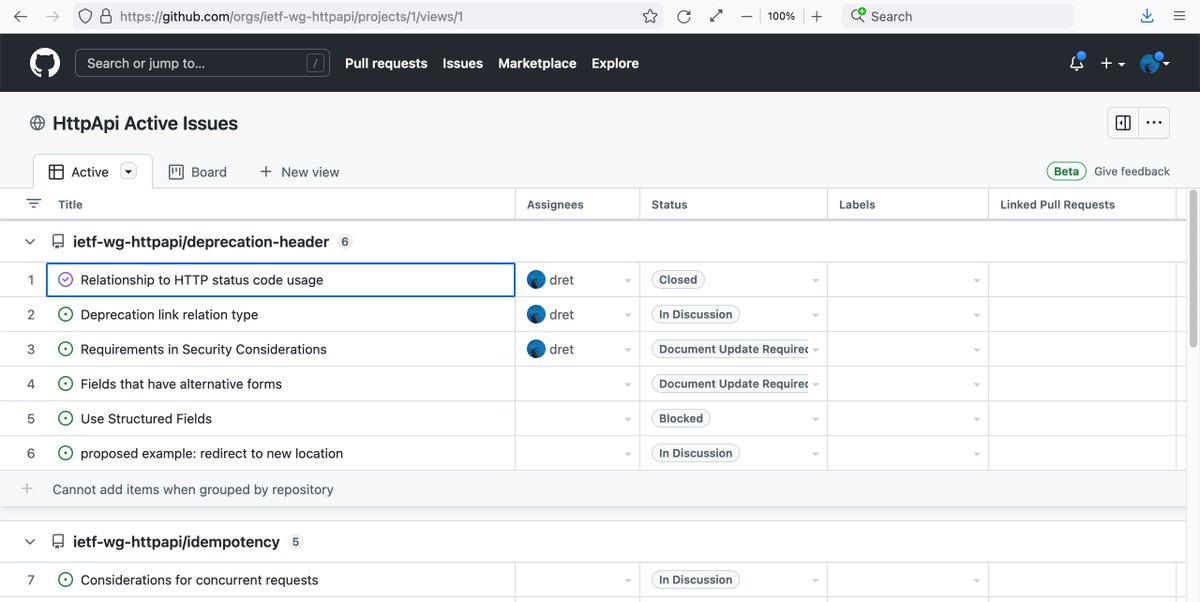The image size is (1200, 602).
Task: Open the Active view options dropdown
Action: [x=128, y=172]
